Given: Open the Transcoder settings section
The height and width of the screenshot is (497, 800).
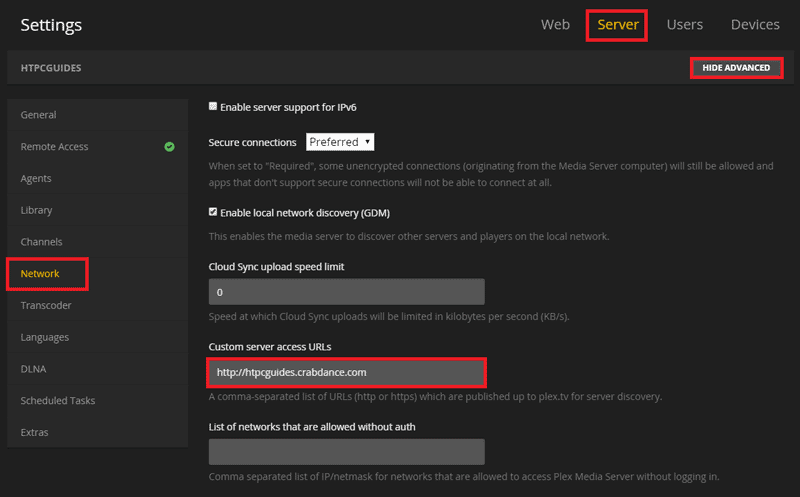Looking at the screenshot, I should pyautogui.click(x=46, y=306).
